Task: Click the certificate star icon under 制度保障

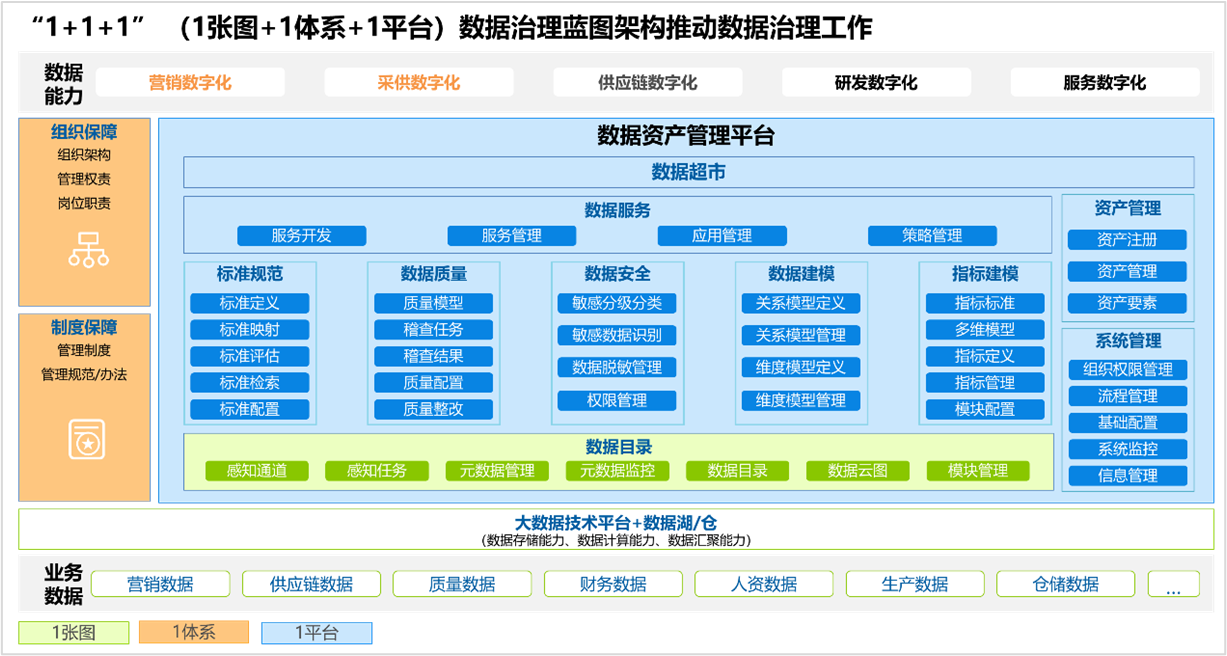Action: (86, 439)
